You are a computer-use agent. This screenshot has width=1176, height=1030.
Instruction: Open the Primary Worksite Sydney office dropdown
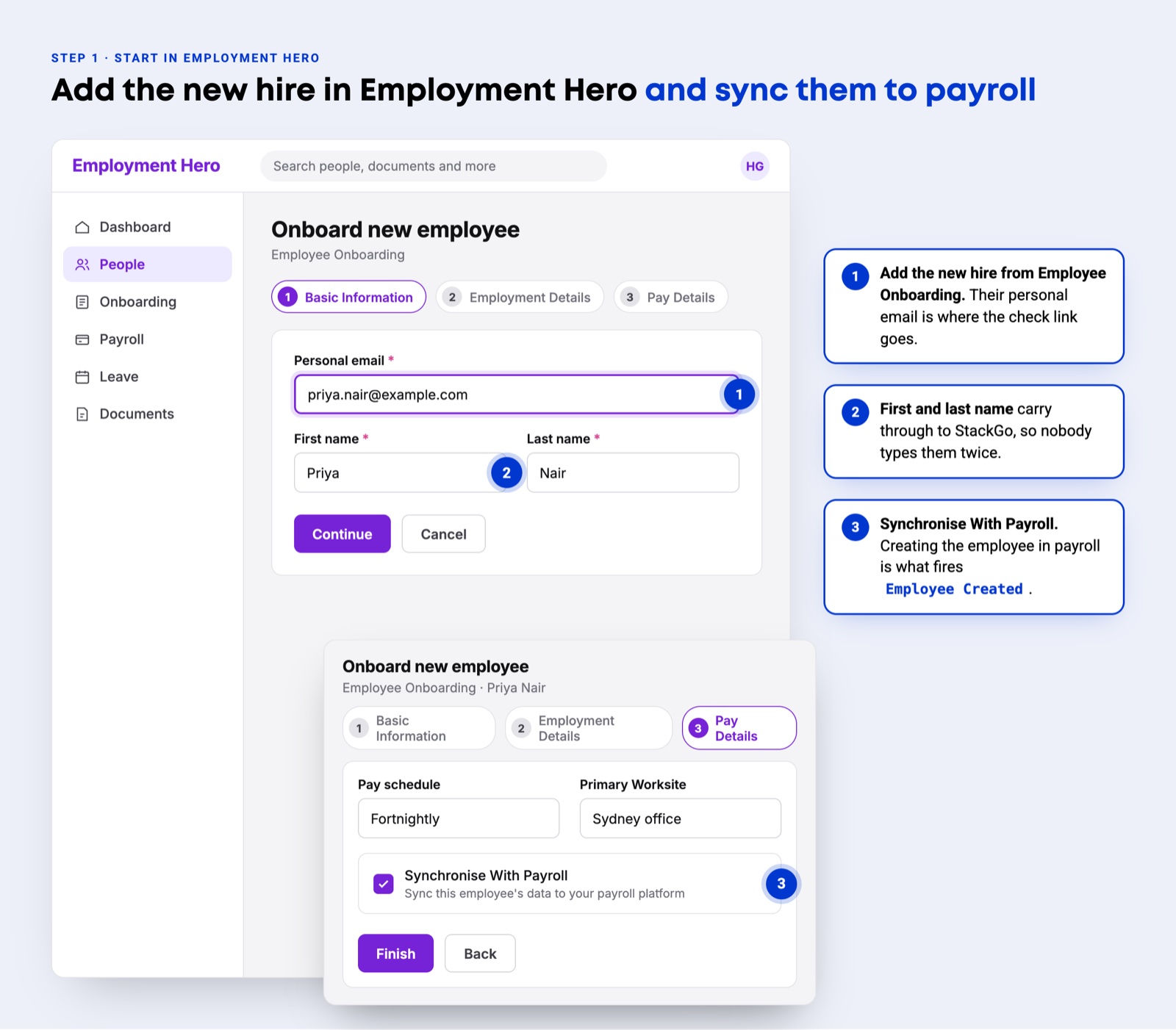click(x=681, y=818)
